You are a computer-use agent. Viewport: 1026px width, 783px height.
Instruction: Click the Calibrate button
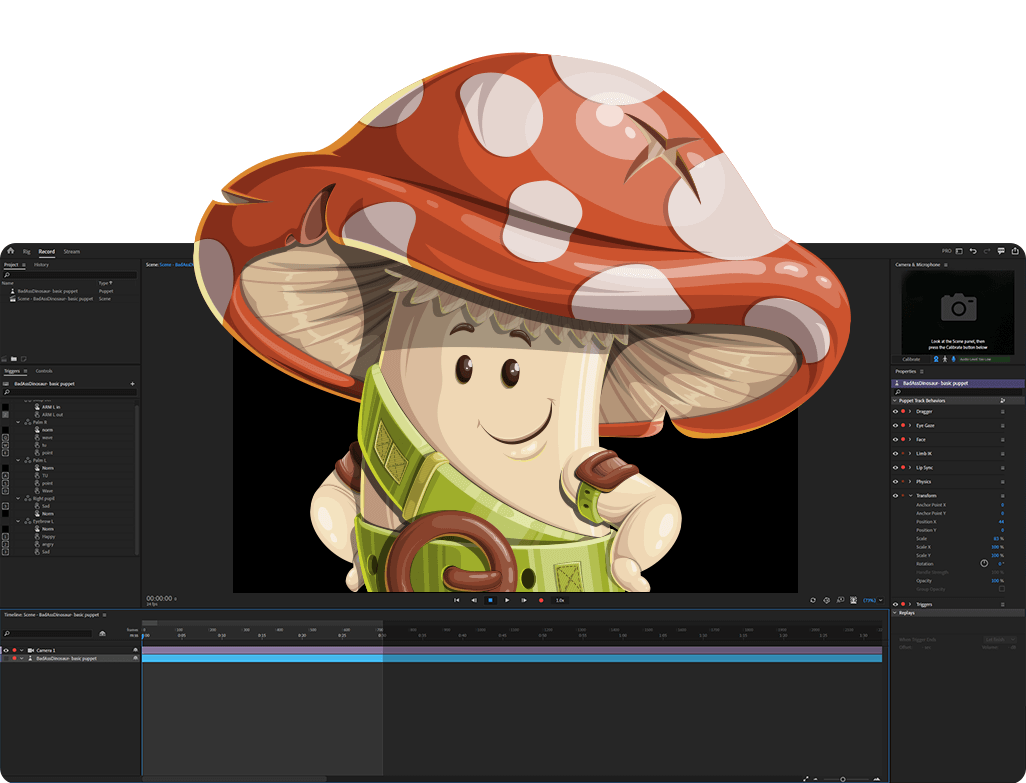point(911,359)
